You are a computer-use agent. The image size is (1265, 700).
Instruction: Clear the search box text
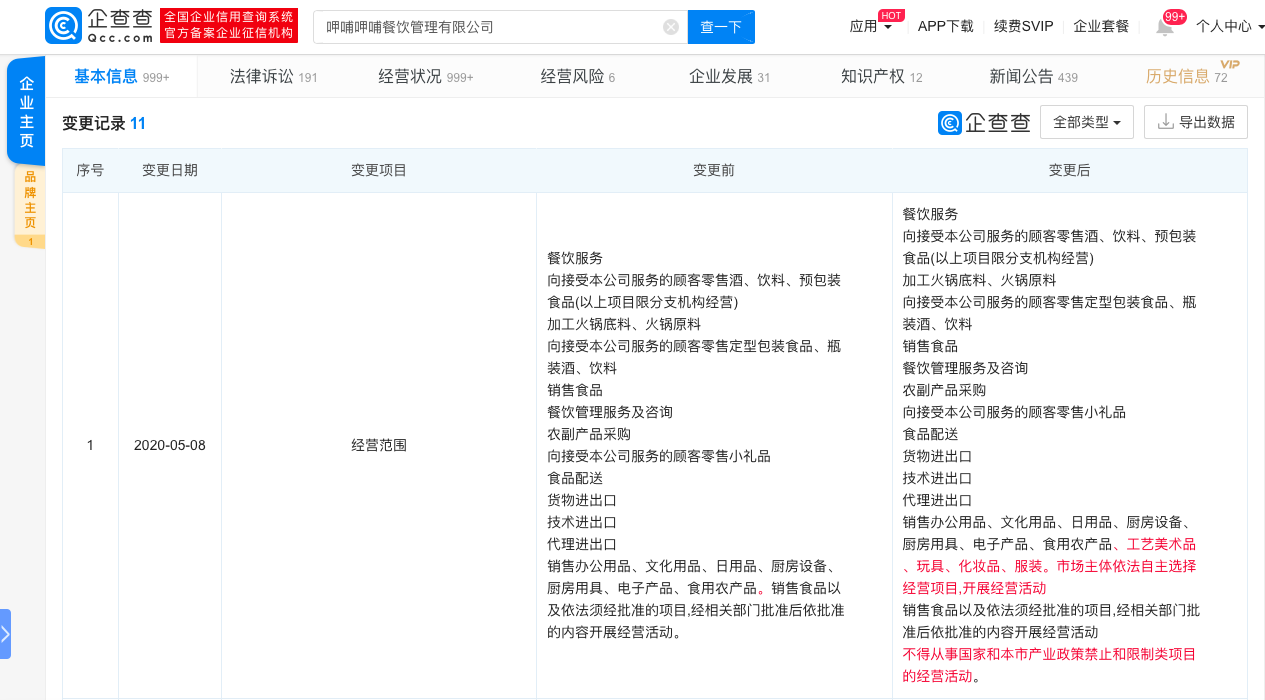tap(671, 27)
